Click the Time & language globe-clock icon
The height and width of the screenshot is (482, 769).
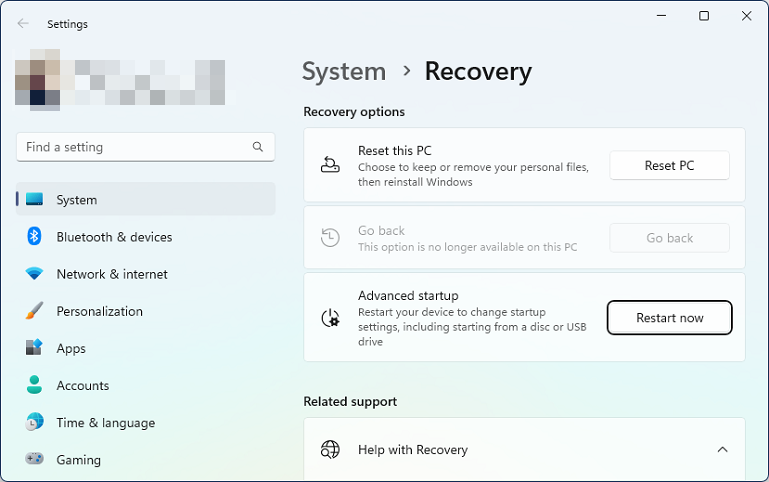tap(34, 422)
